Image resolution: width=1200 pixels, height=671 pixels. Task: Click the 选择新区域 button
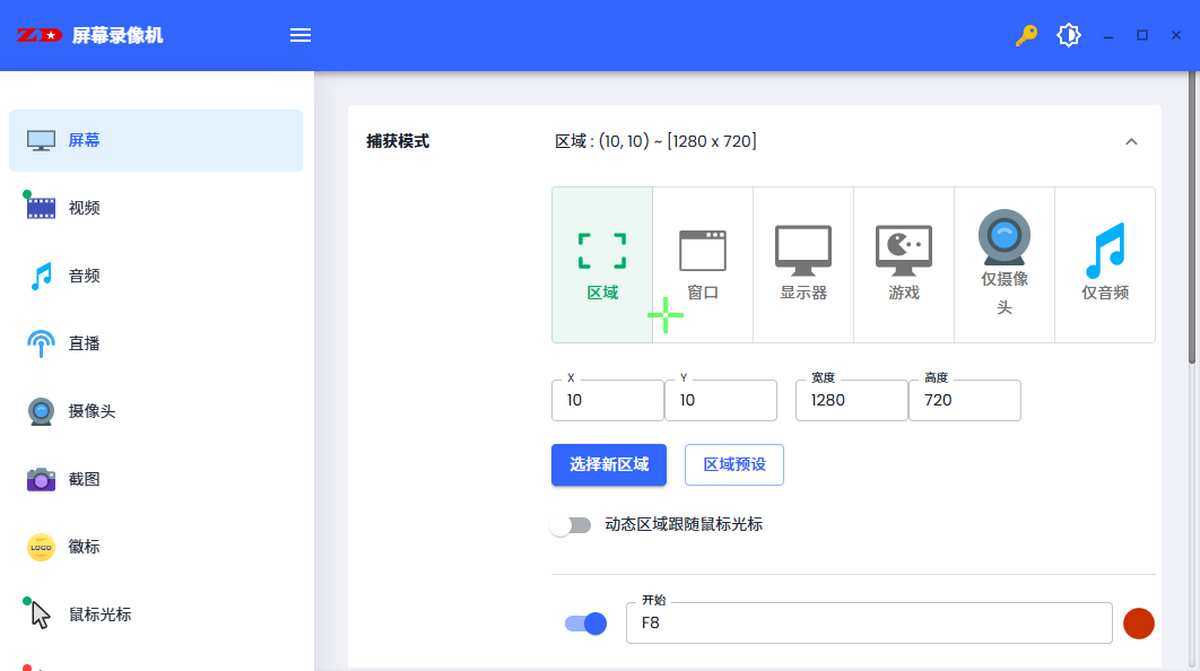point(609,465)
